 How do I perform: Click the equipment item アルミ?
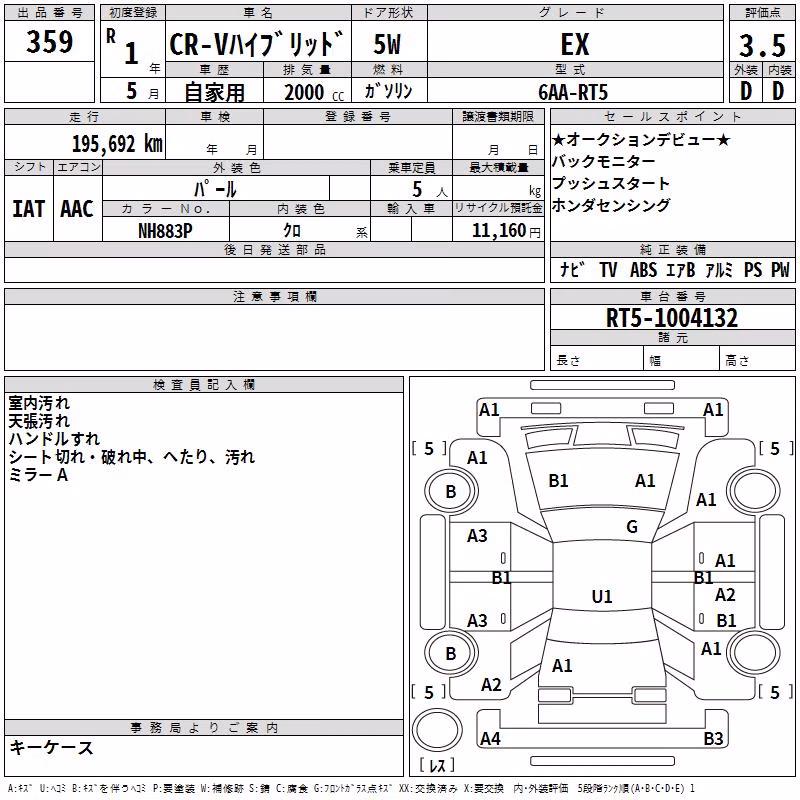[x=719, y=269]
